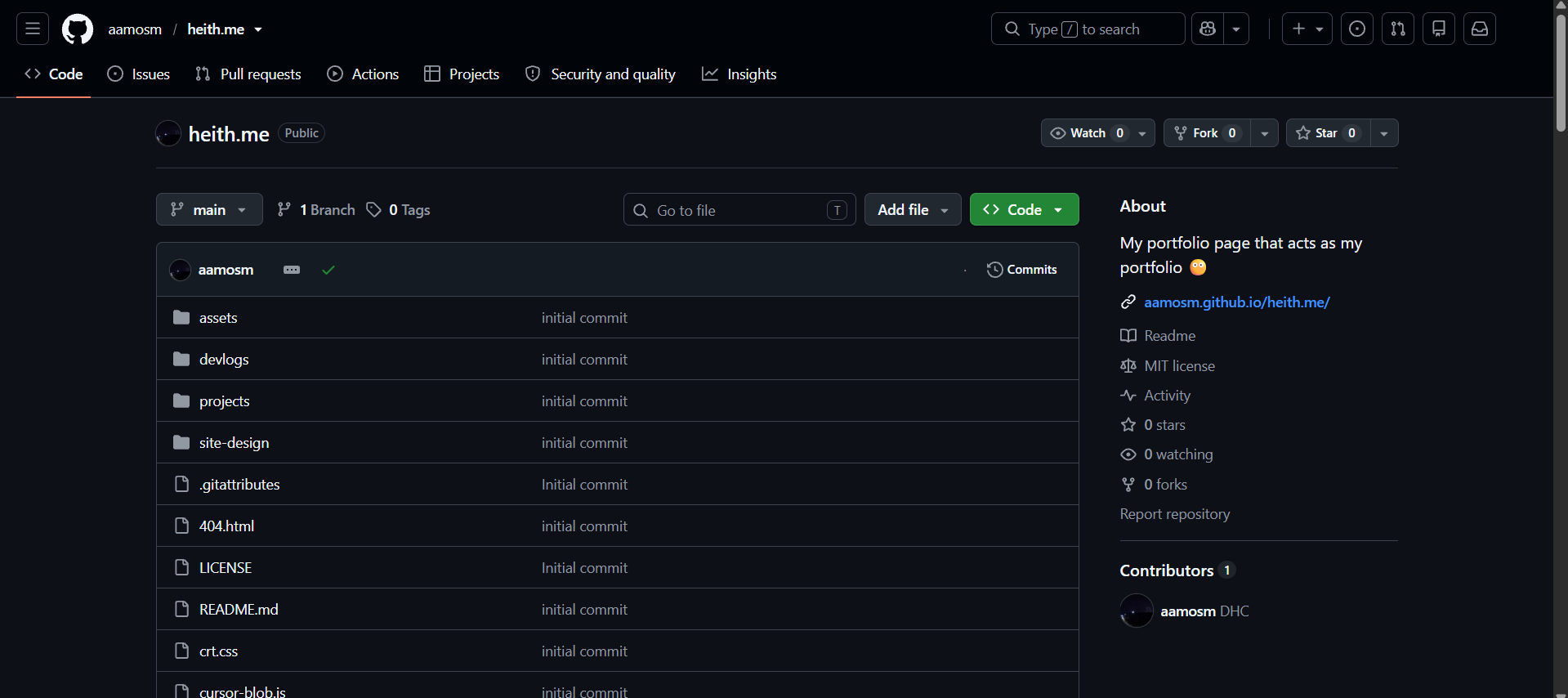Image resolution: width=1568 pixels, height=698 pixels.
Task: Open the Issues inbox icon in header
Action: 1357,29
